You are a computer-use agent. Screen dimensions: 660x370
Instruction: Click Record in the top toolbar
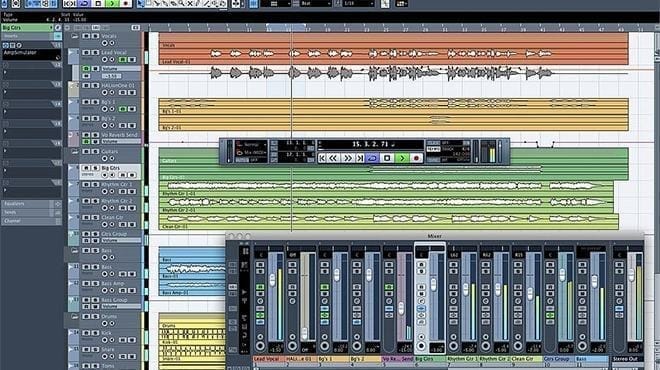(x=125, y=4)
